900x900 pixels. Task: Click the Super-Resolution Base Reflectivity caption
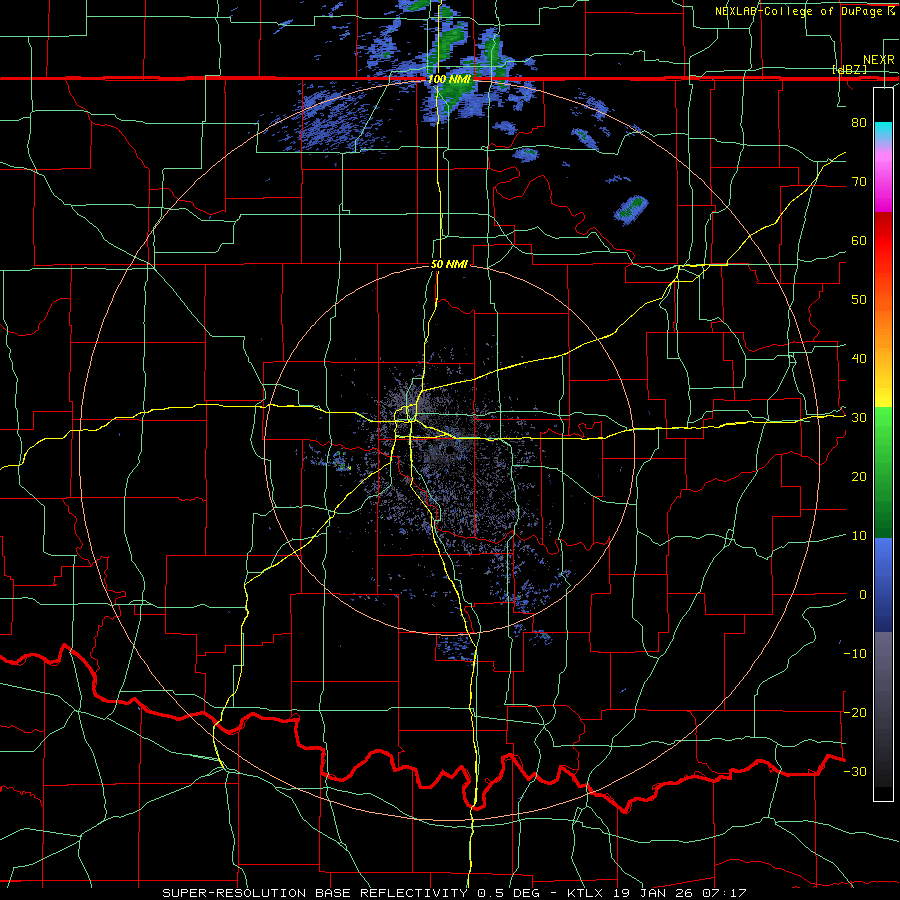click(454, 893)
